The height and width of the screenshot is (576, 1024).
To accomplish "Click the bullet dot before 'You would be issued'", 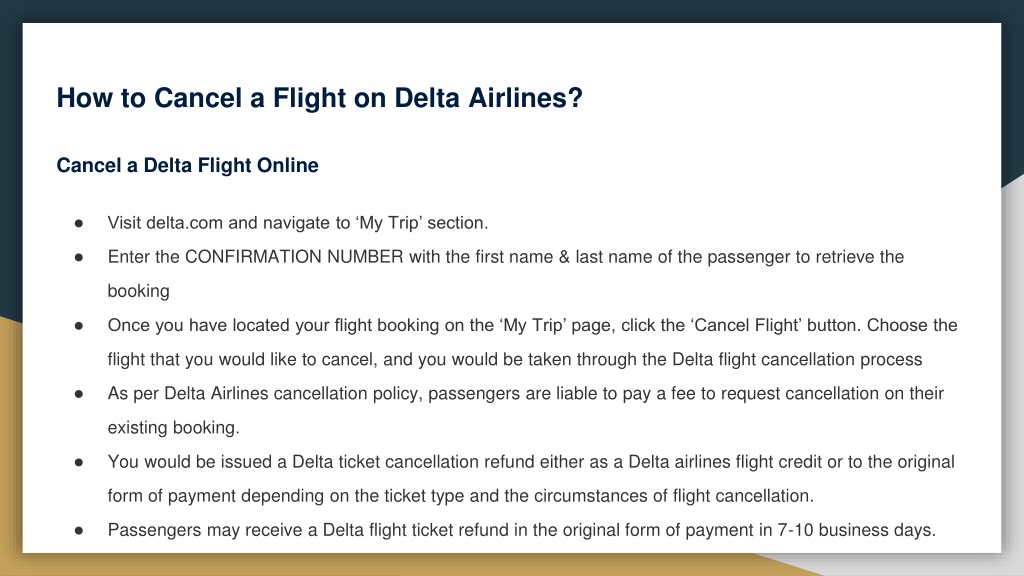I will pos(79,462).
